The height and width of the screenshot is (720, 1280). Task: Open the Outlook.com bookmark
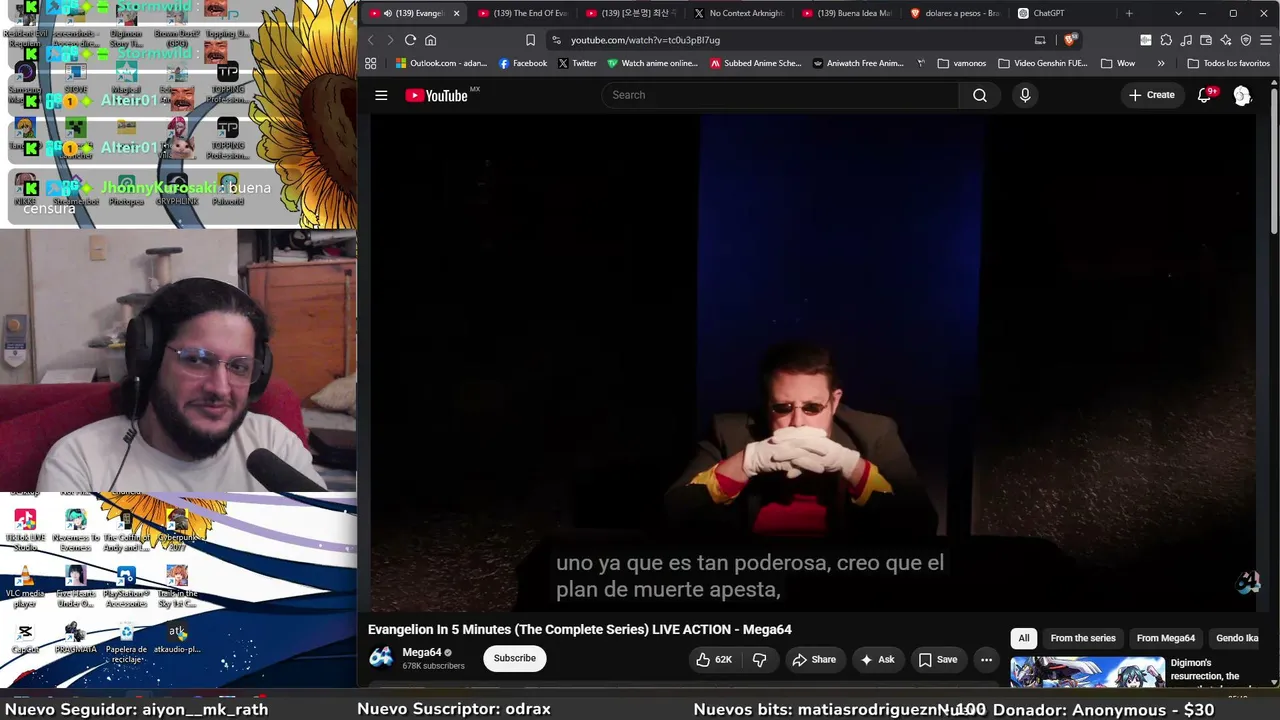click(x=441, y=63)
